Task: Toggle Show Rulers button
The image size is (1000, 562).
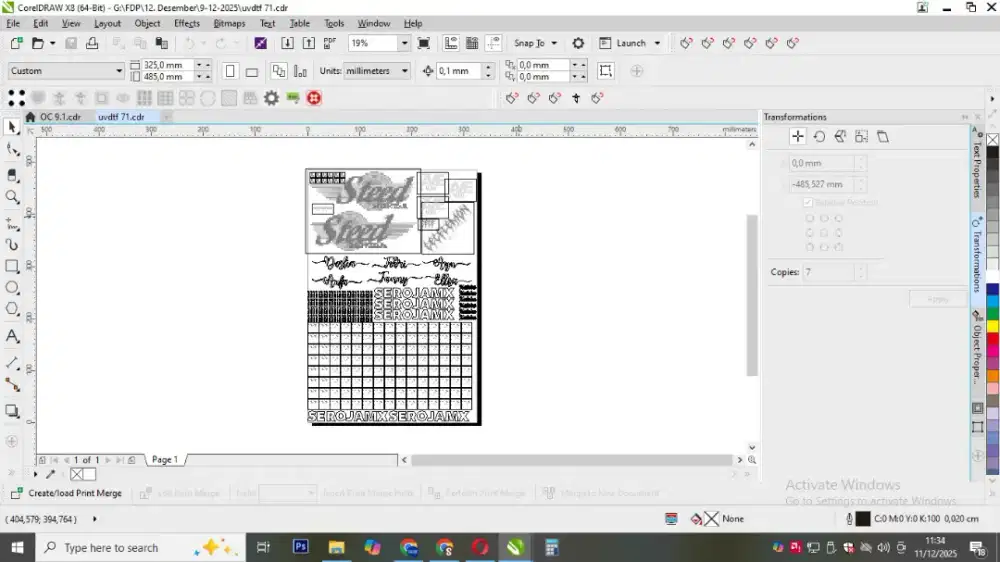Action: click(x=451, y=43)
